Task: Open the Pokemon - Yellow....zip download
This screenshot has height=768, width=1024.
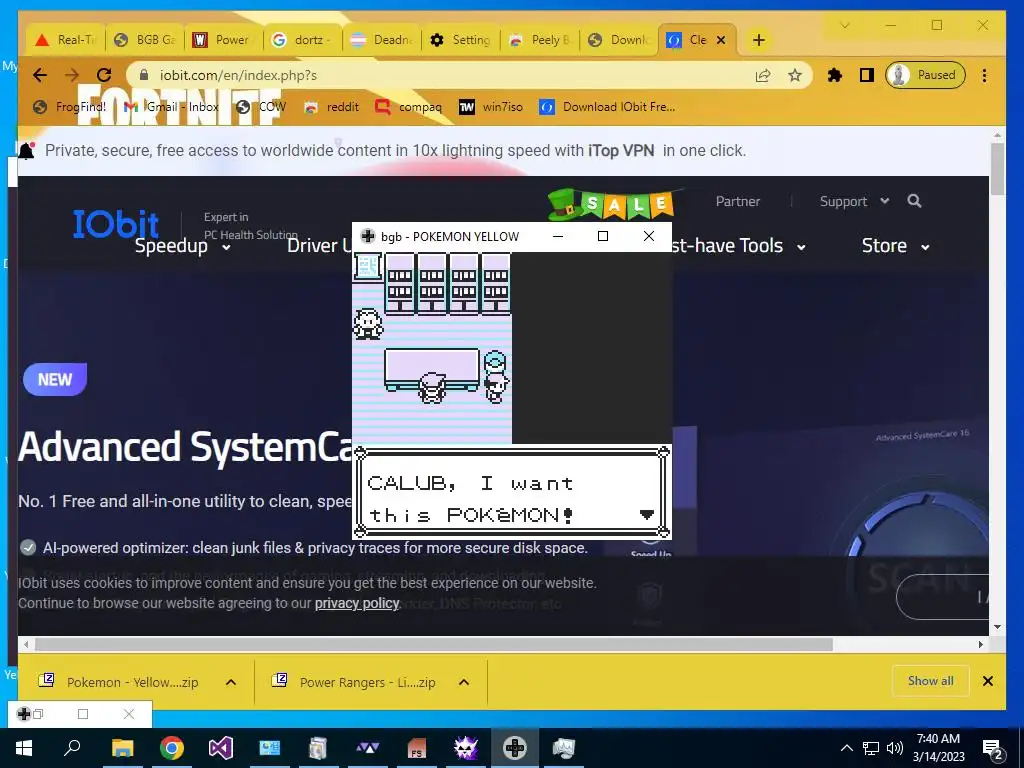Action: point(119,682)
